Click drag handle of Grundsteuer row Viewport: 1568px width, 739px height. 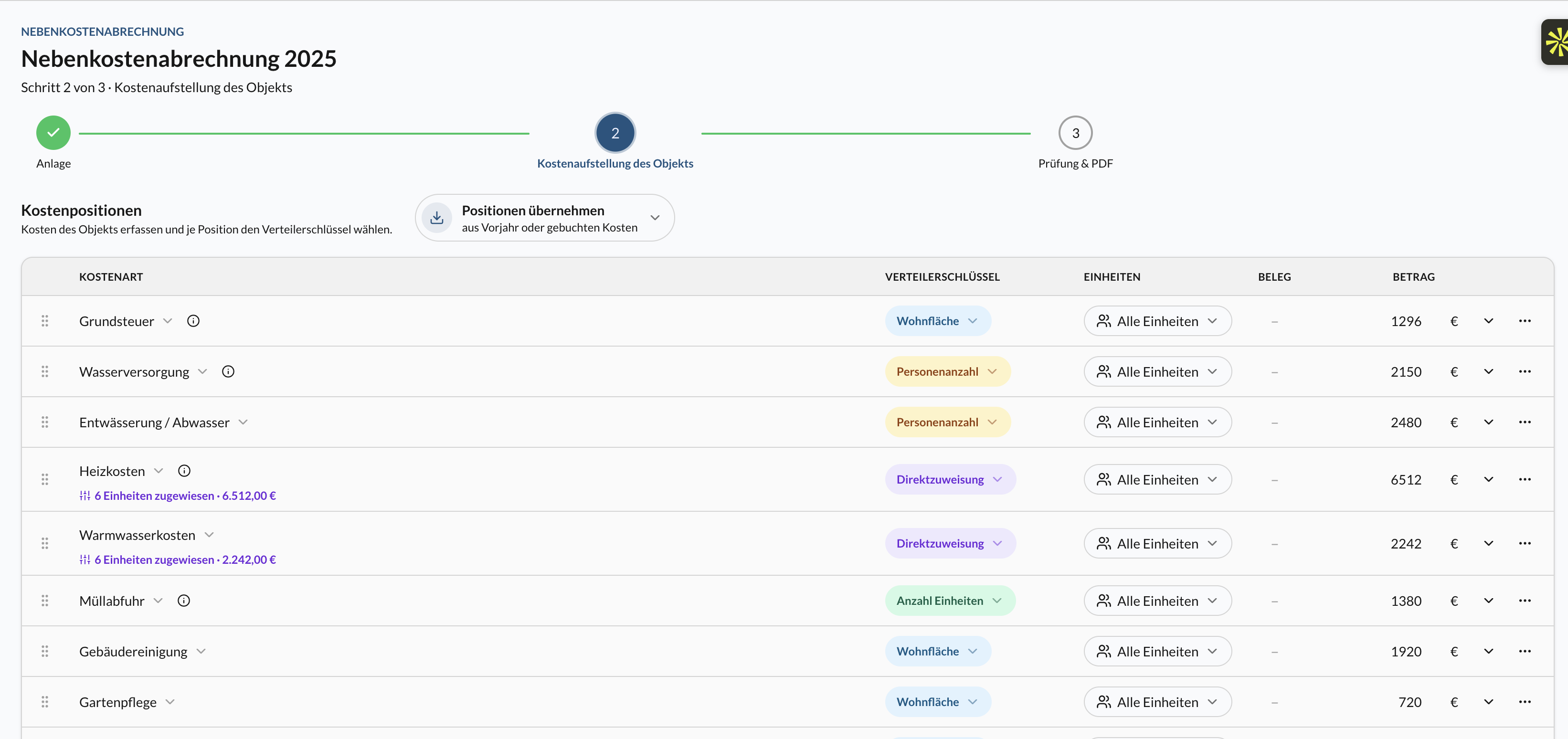pyautogui.click(x=44, y=321)
